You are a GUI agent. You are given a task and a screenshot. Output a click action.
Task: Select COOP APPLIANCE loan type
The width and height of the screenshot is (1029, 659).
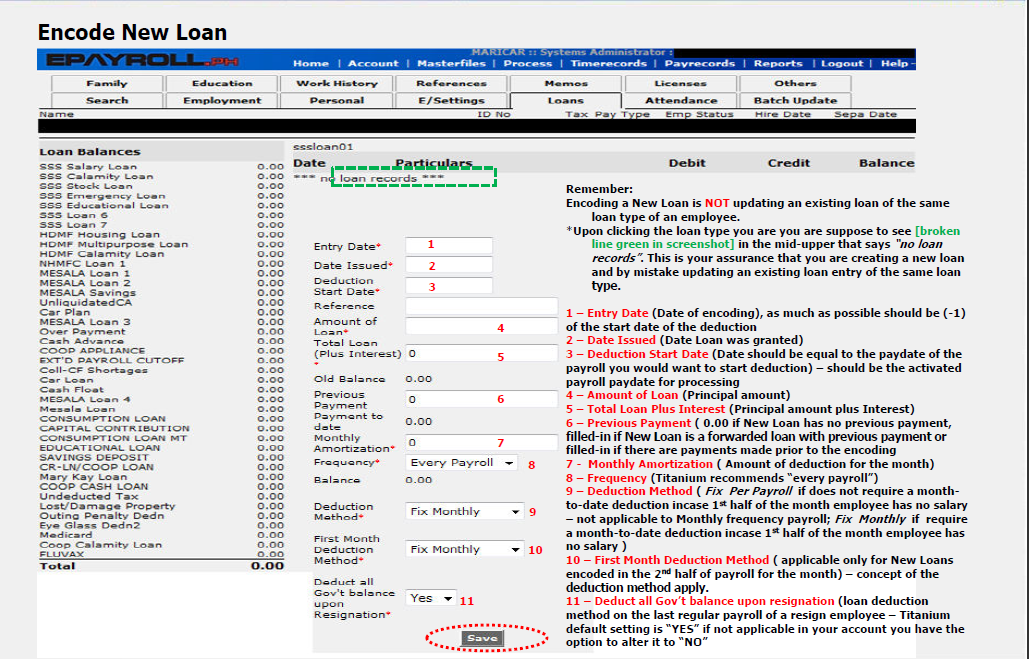click(92, 351)
